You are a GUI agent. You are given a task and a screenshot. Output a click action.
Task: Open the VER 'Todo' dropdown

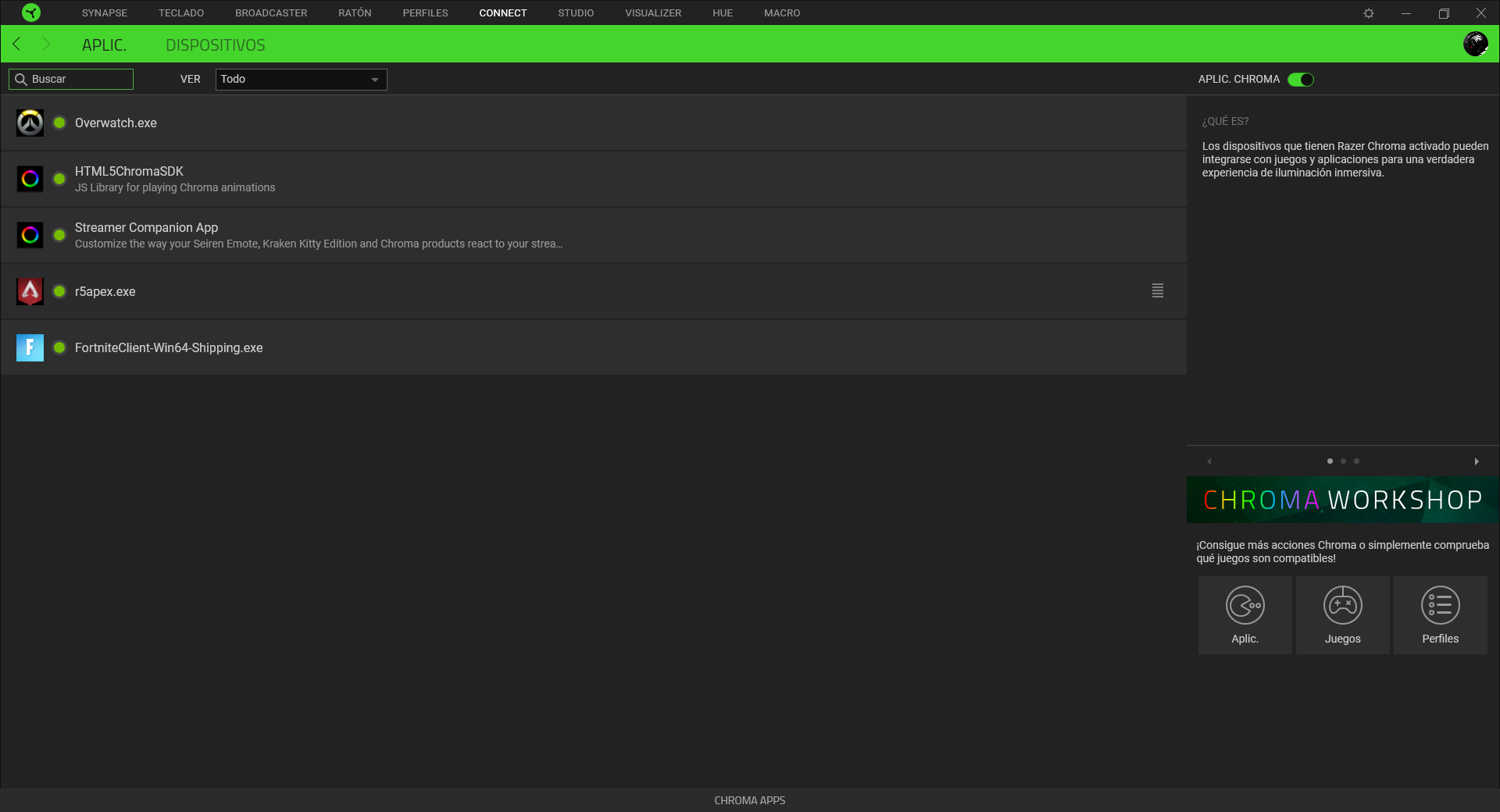click(301, 80)
